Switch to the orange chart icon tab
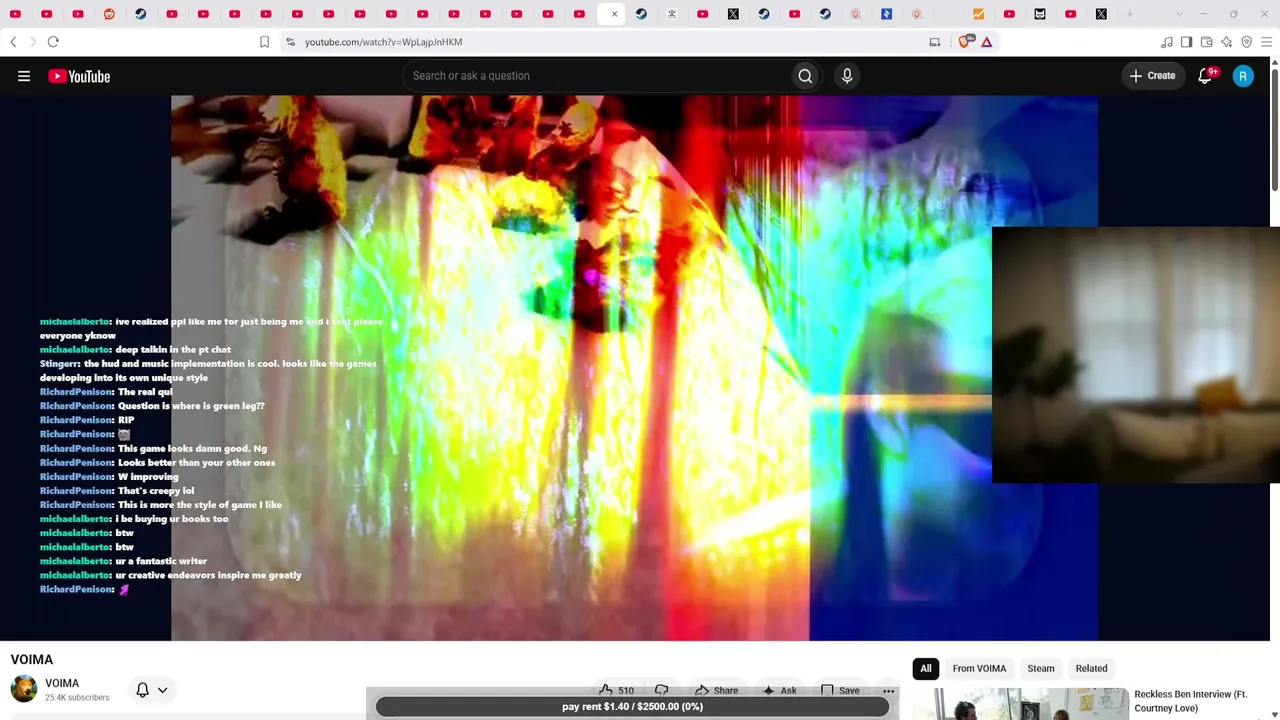 click(978, 14)
